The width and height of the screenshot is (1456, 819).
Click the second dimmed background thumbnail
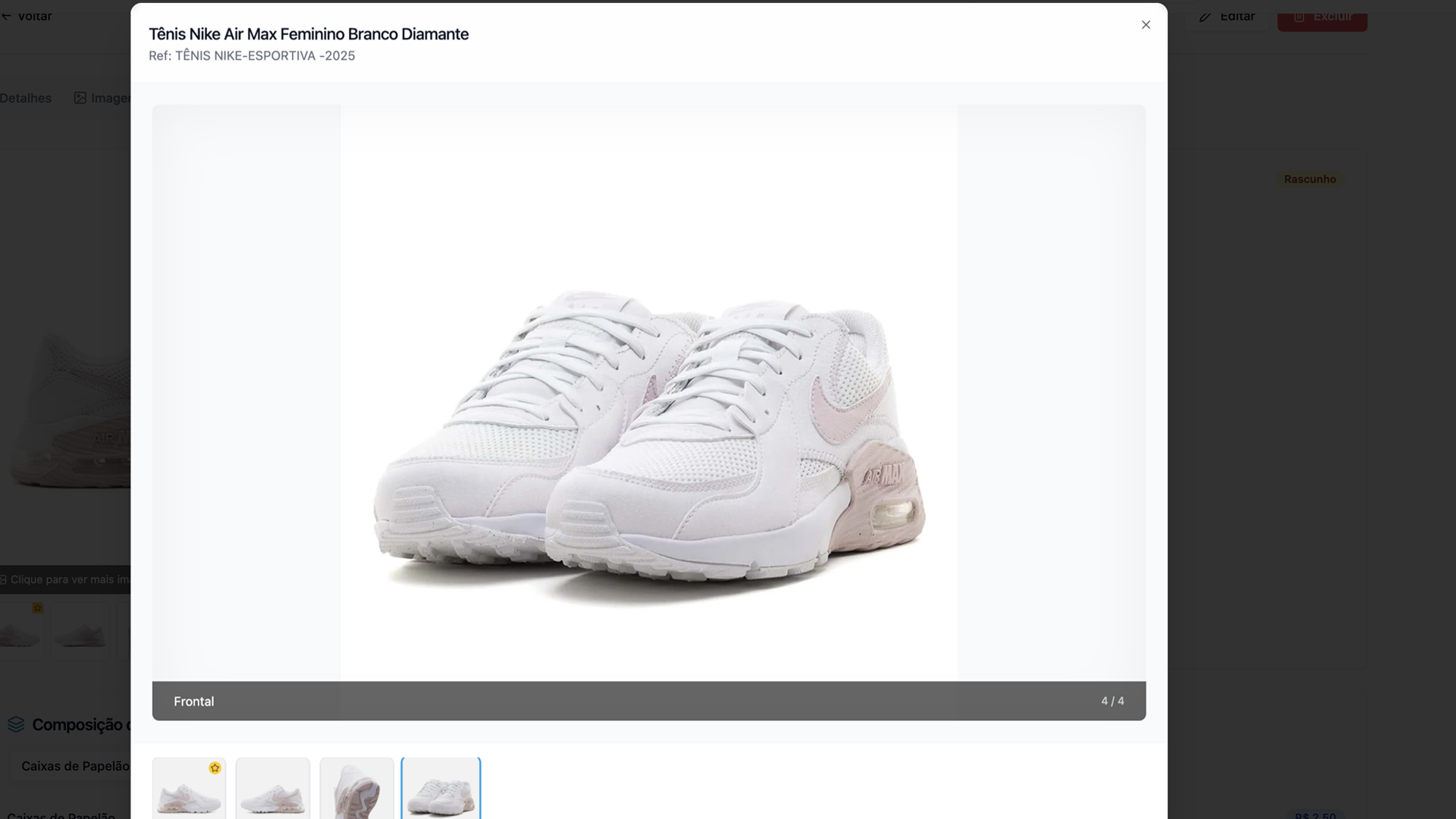click(x=80, y=631)
